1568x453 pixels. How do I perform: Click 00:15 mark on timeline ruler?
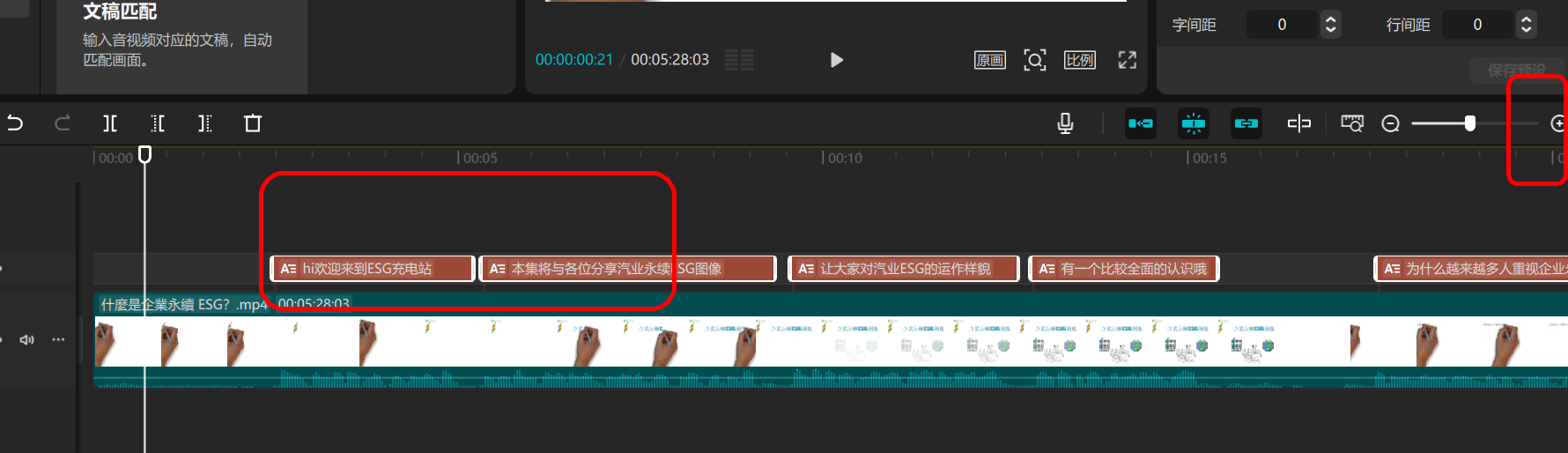tap(1209, 158)
